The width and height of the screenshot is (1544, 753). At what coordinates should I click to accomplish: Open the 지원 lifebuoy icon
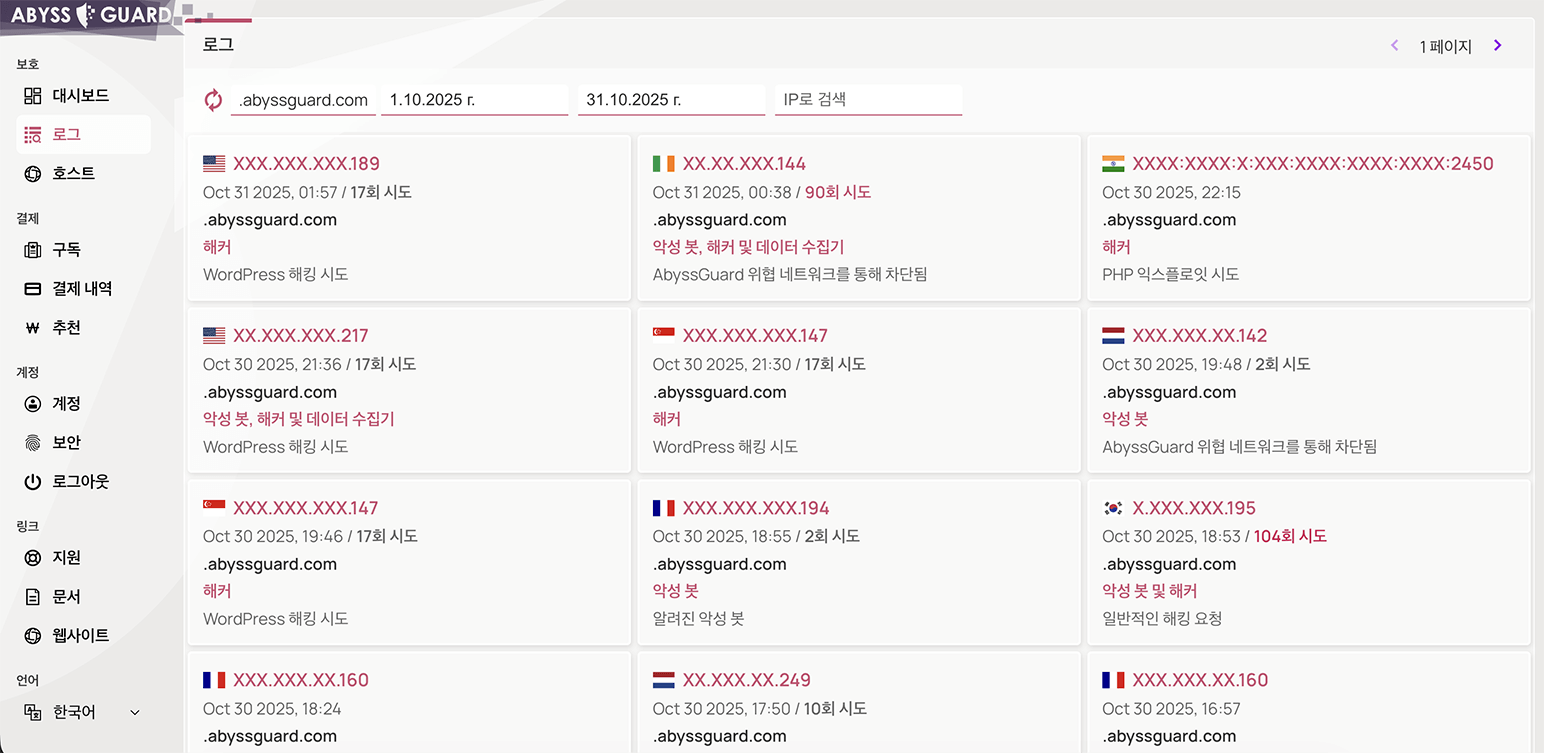point(33,558)
